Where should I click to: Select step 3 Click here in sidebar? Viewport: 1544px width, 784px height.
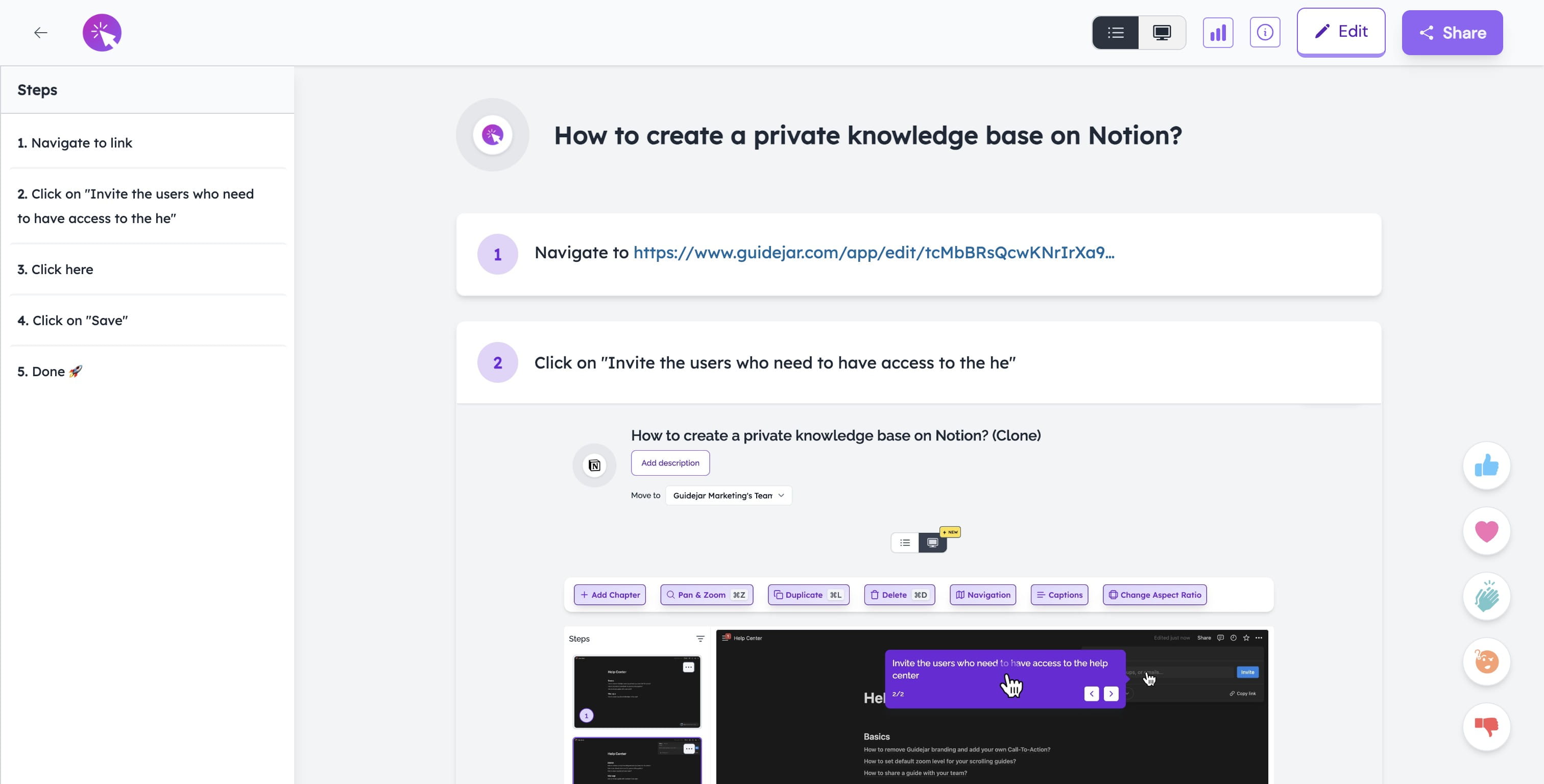[x=55, y=269]
